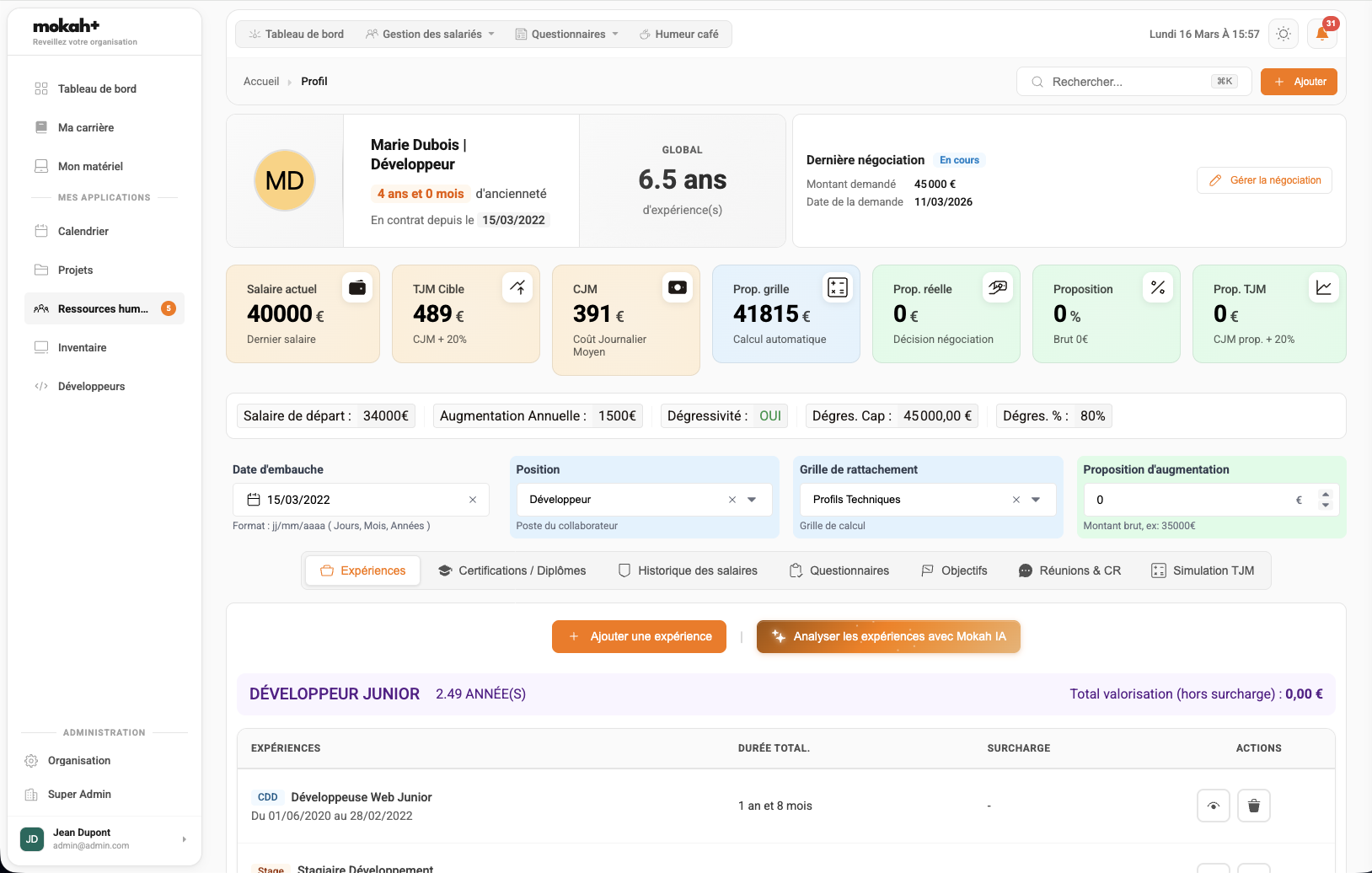Open Projets in the sidebar
The image size is (1372, 873).
click(x=105, y=270)
